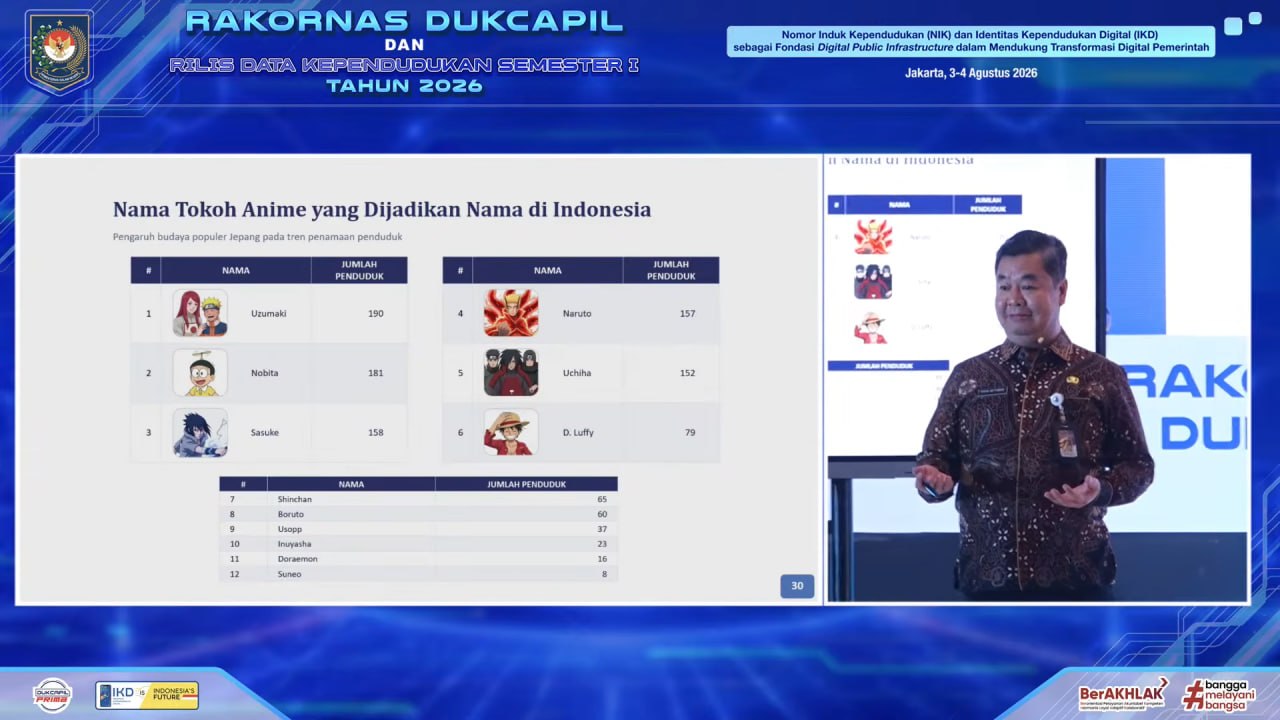Click the value "79" for D. Luffy
Image resolution: width=1280 pixels, height=720 pixels.
690,433
